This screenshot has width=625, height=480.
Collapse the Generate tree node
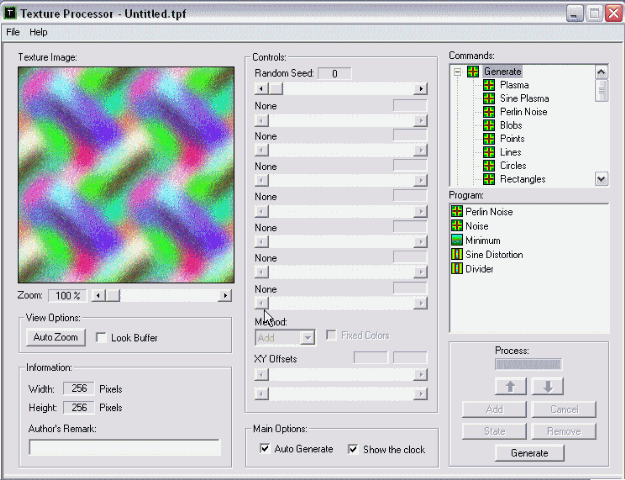tap(457, 72)
